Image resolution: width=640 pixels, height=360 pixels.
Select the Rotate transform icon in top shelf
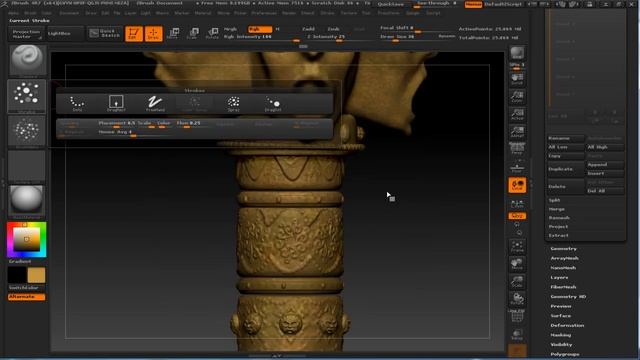click(x=212, y=33)
